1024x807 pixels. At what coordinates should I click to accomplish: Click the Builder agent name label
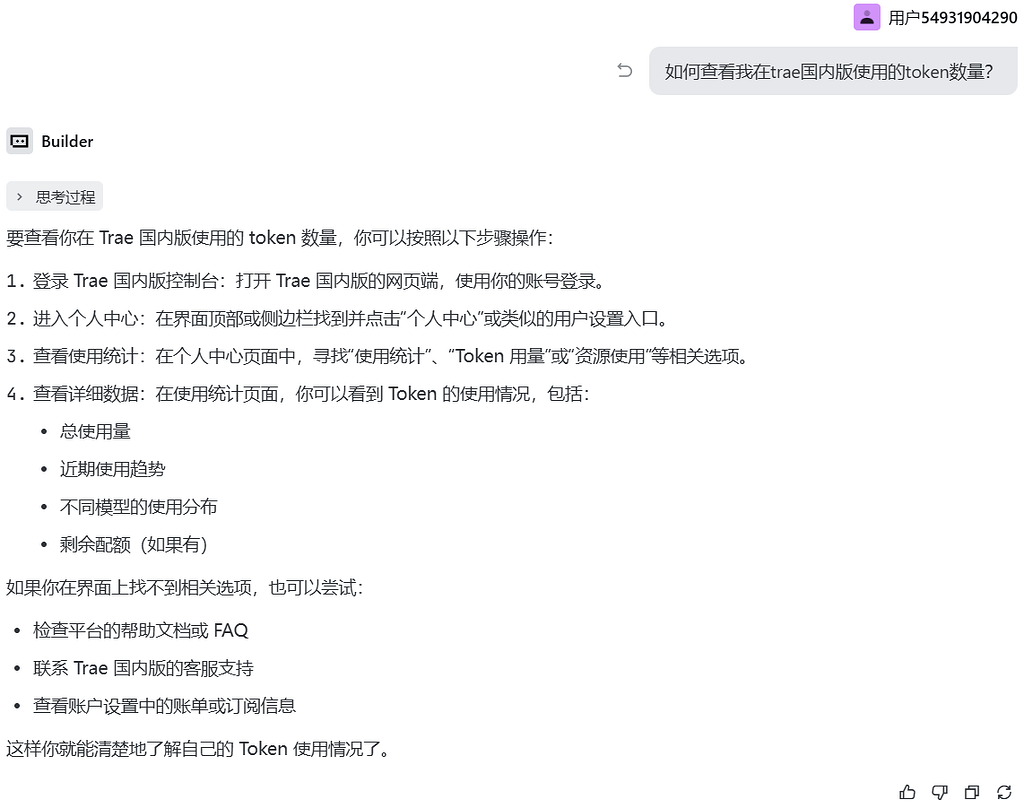[x=67, y=142]
